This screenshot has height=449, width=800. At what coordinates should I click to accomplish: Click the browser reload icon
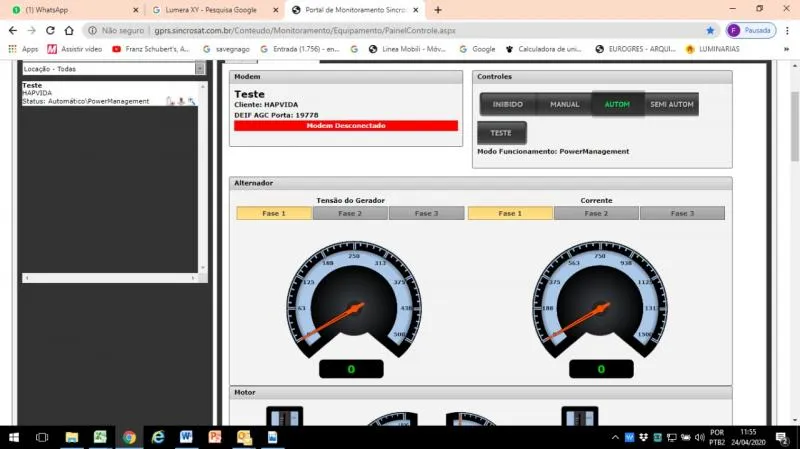(x=49, y=30)
